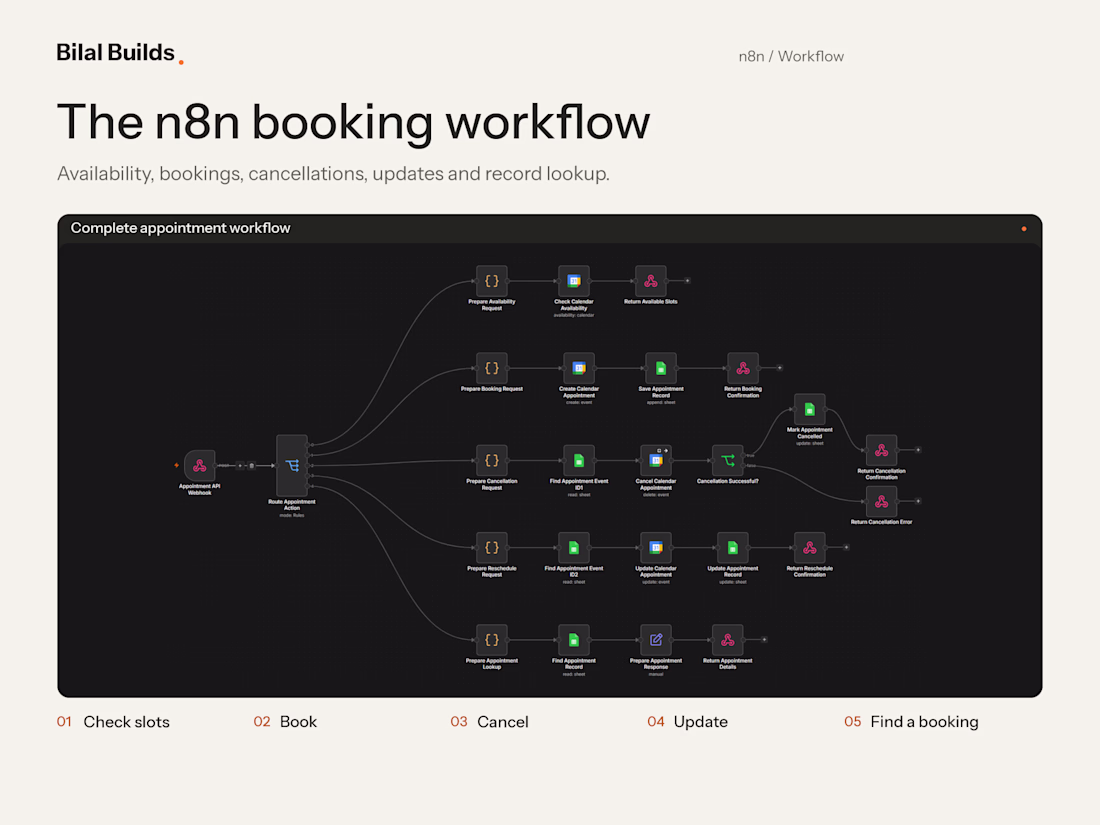The height and width of the screenshot is (825, 1100).
Task: Open the Return Reschedule Confirmation node
Action: coord(810,547)
